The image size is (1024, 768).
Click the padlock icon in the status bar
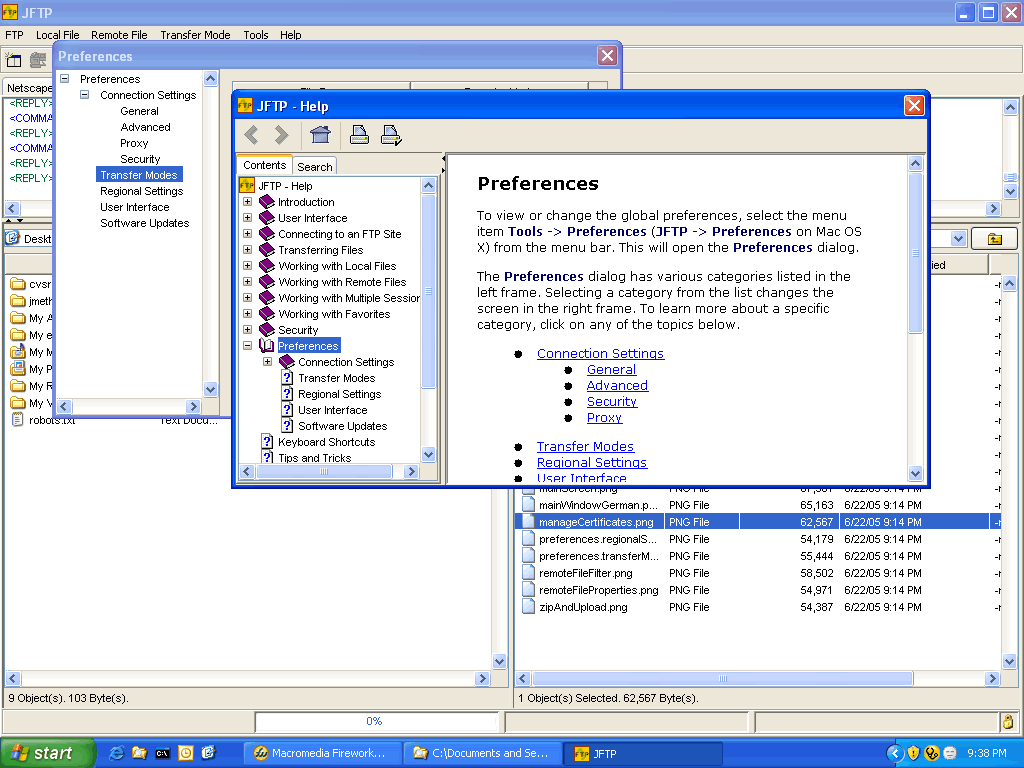1008,722
